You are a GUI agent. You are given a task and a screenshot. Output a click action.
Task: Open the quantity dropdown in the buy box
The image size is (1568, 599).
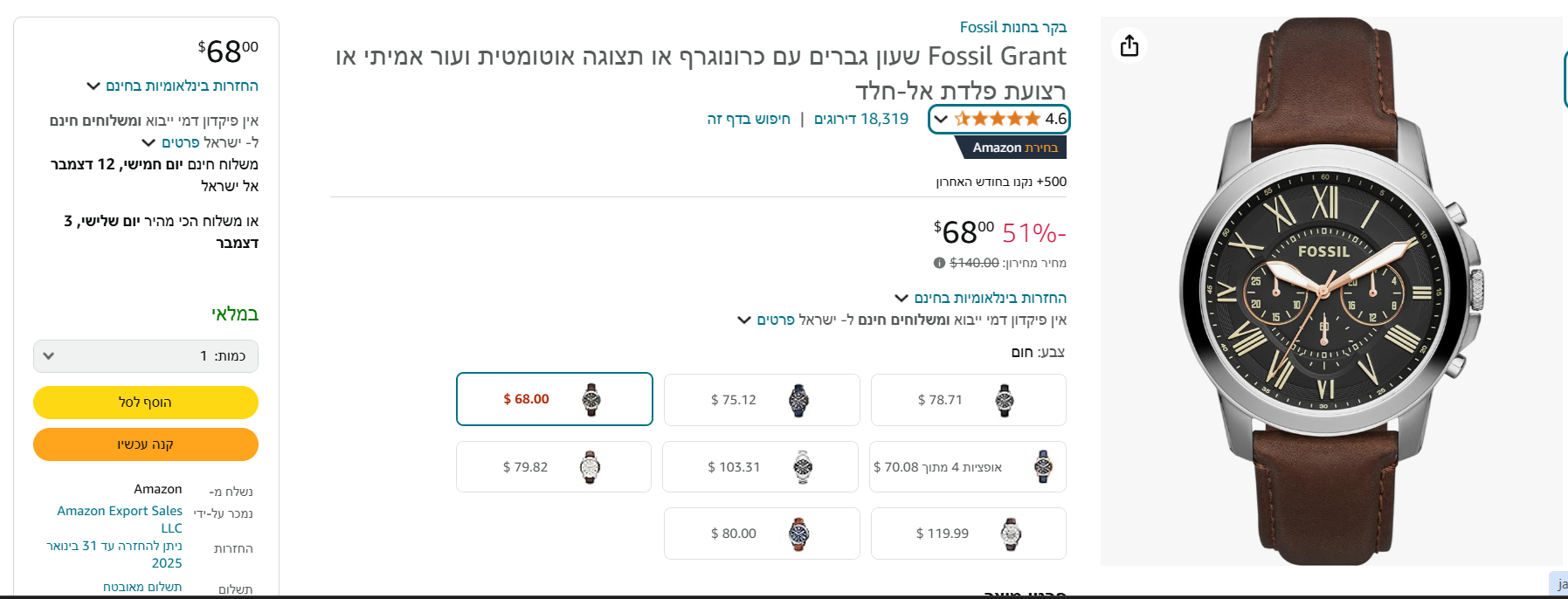coord(146,356)
